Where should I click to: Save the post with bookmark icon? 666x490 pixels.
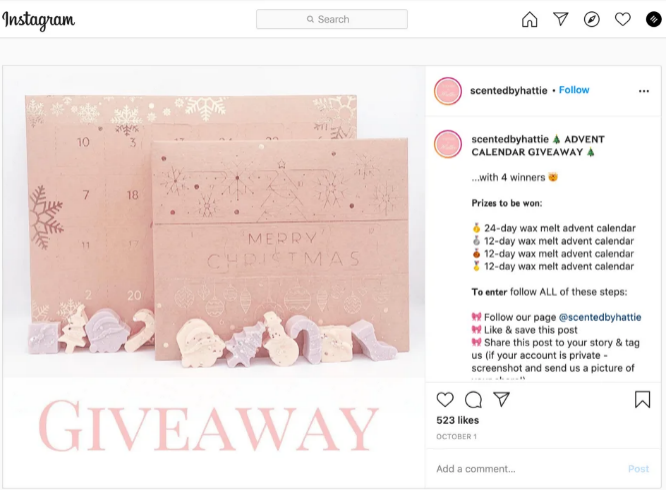coord(642,400)
